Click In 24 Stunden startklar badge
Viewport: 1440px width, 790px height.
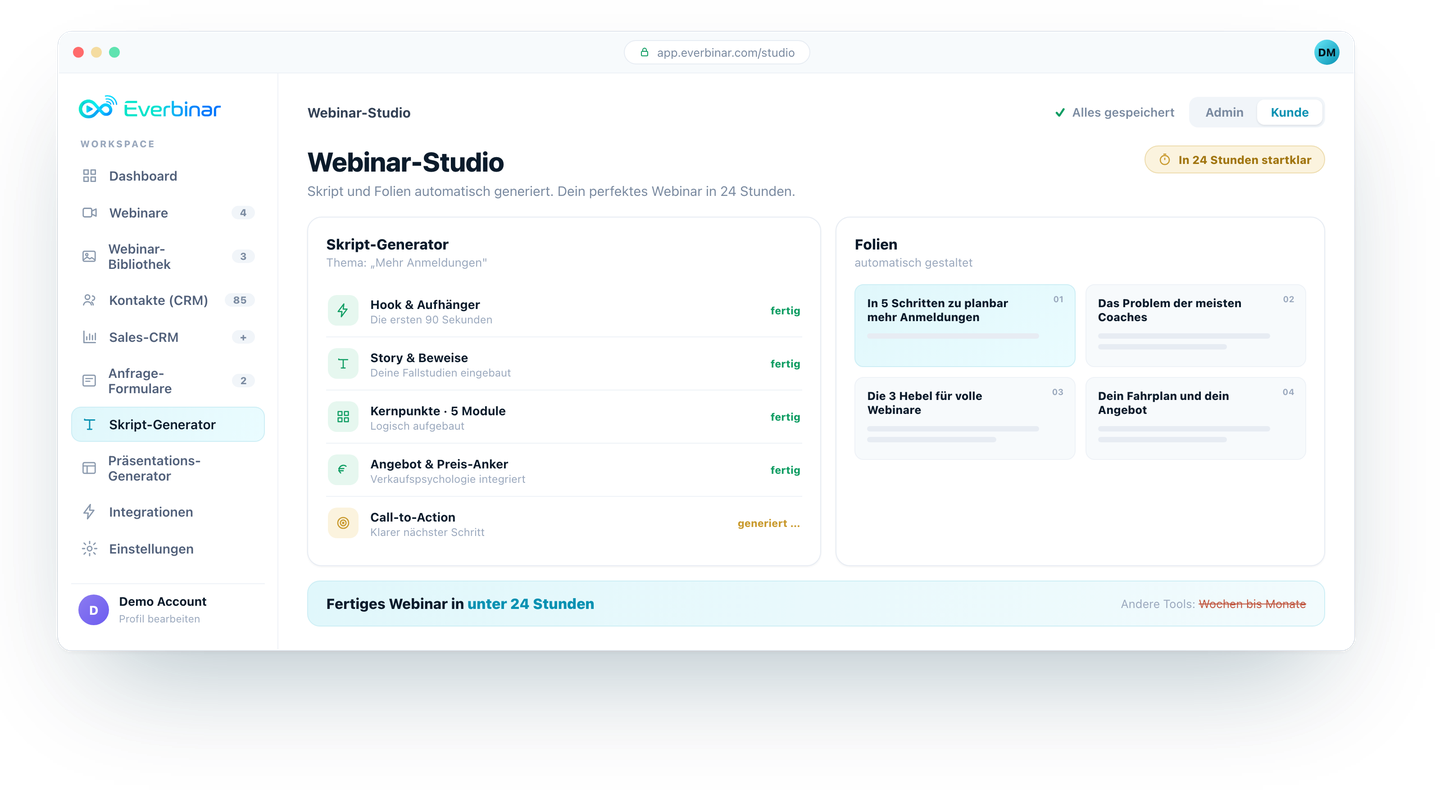[x=1235, y=160]
